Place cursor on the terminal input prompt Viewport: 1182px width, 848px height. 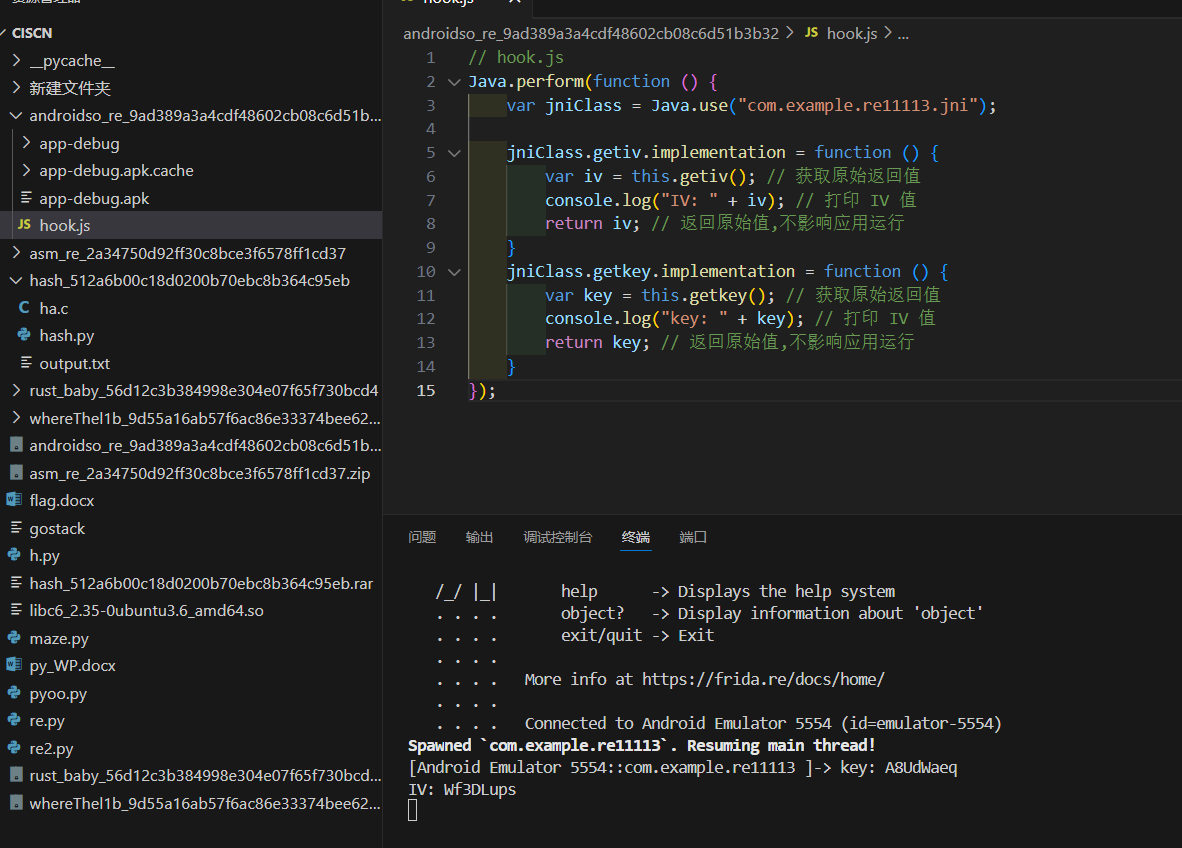(412, 810)
